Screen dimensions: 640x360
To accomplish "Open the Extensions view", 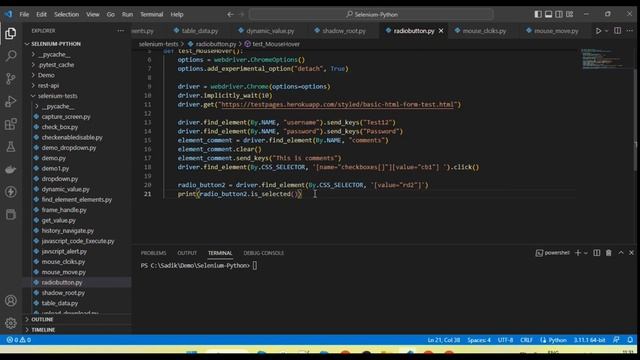I will pos(11,124).
